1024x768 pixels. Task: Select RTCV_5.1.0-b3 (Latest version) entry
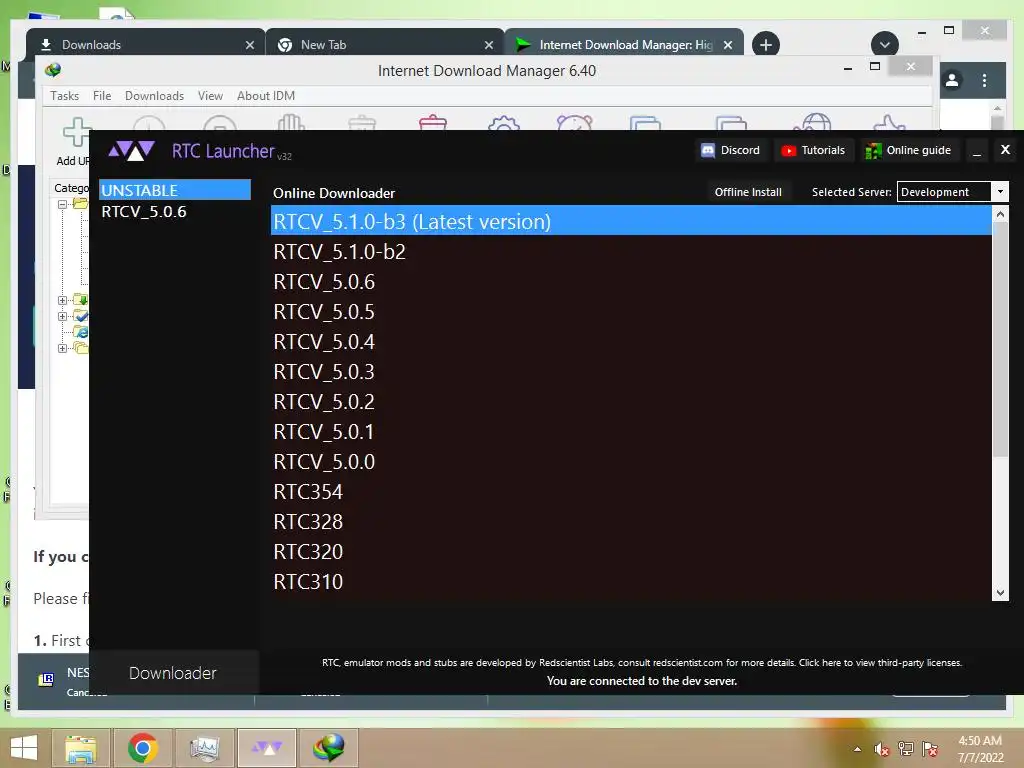631,221
